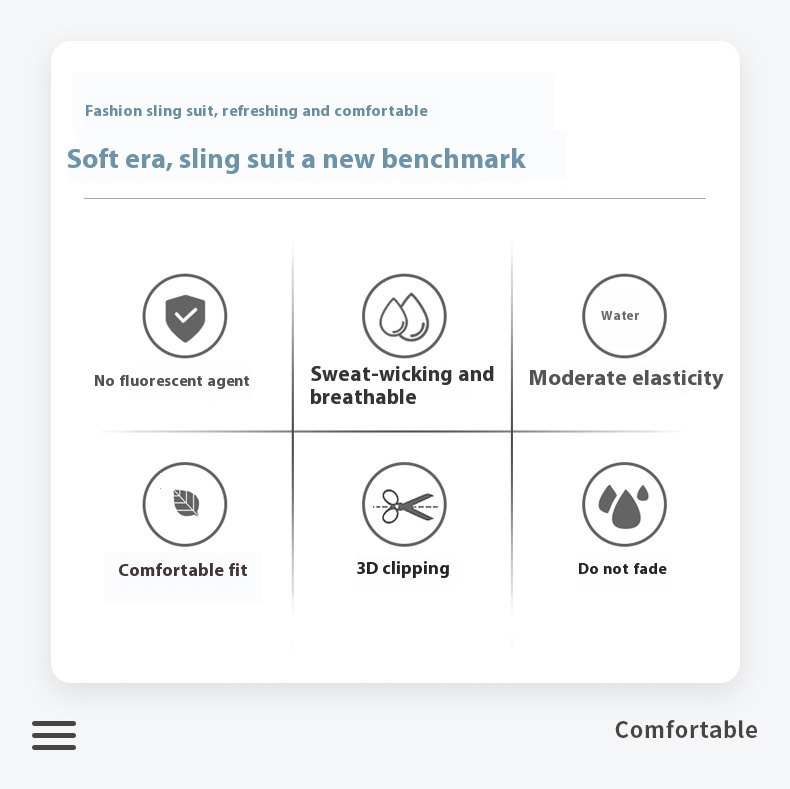This screenshot has height=789, width=790.
Task: Click the "Comfortable" text at bottom right
Action: [686, 730]
